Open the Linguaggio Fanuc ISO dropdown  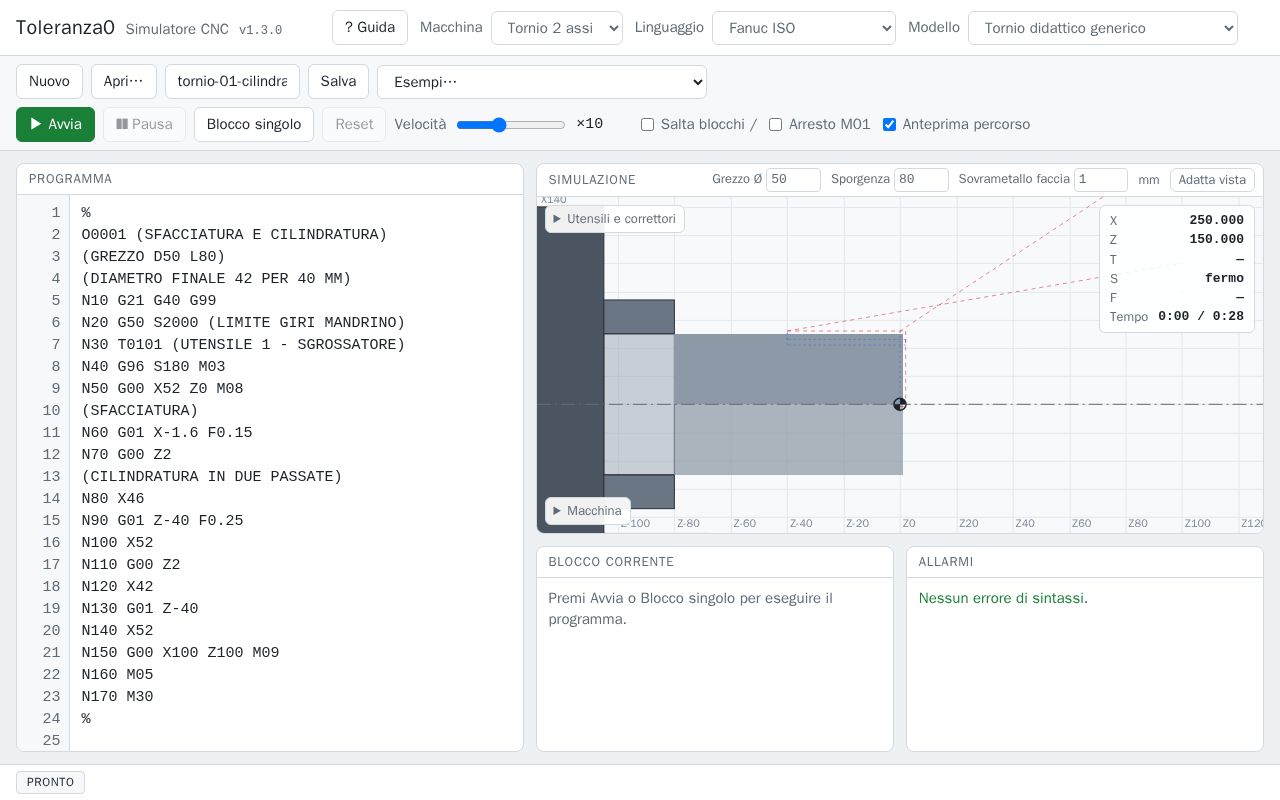click(x=804, y=28)
